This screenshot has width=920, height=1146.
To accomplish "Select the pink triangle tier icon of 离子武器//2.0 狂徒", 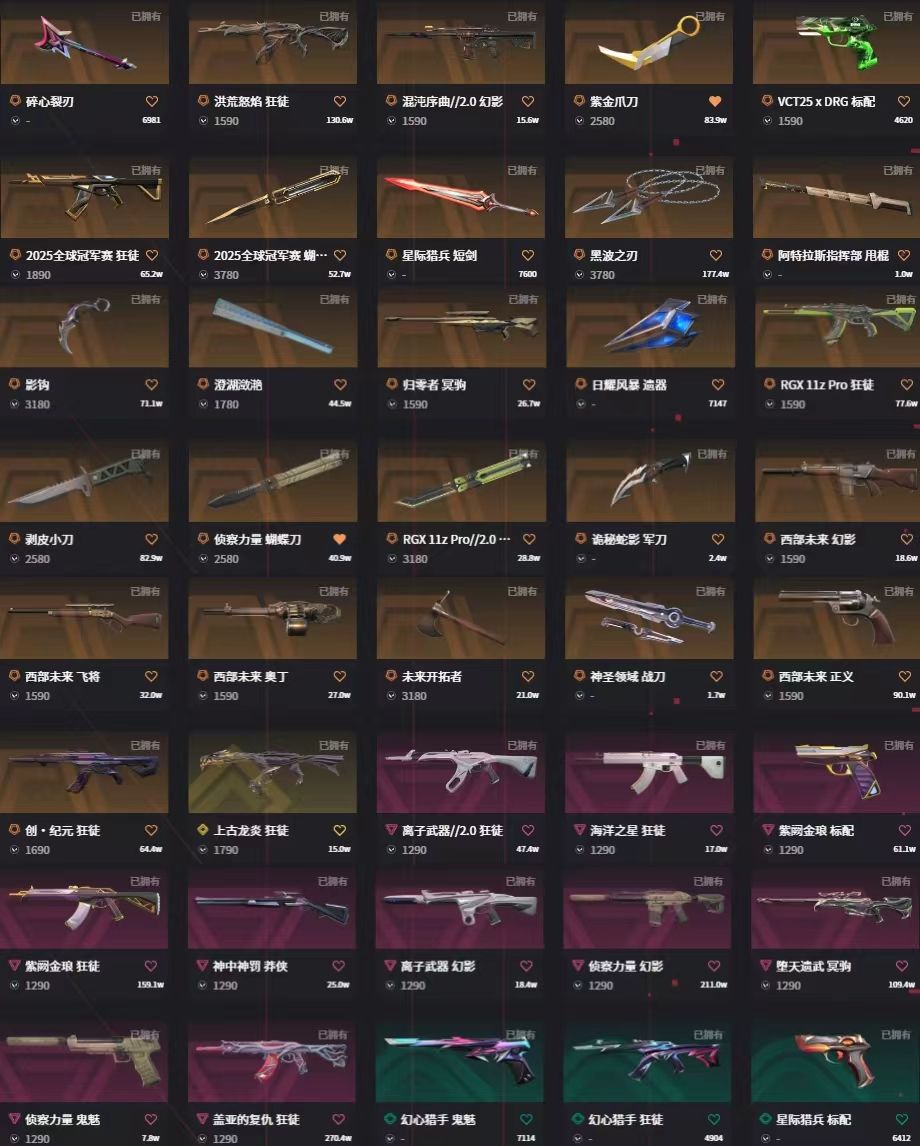I will pos(391,830).
